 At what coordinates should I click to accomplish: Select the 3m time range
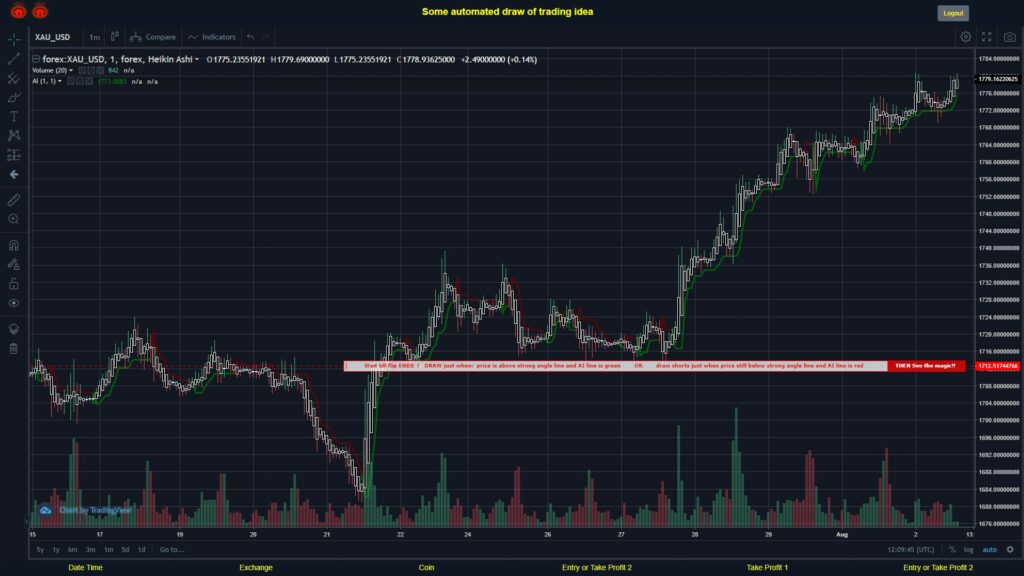[x=90, y=549]
